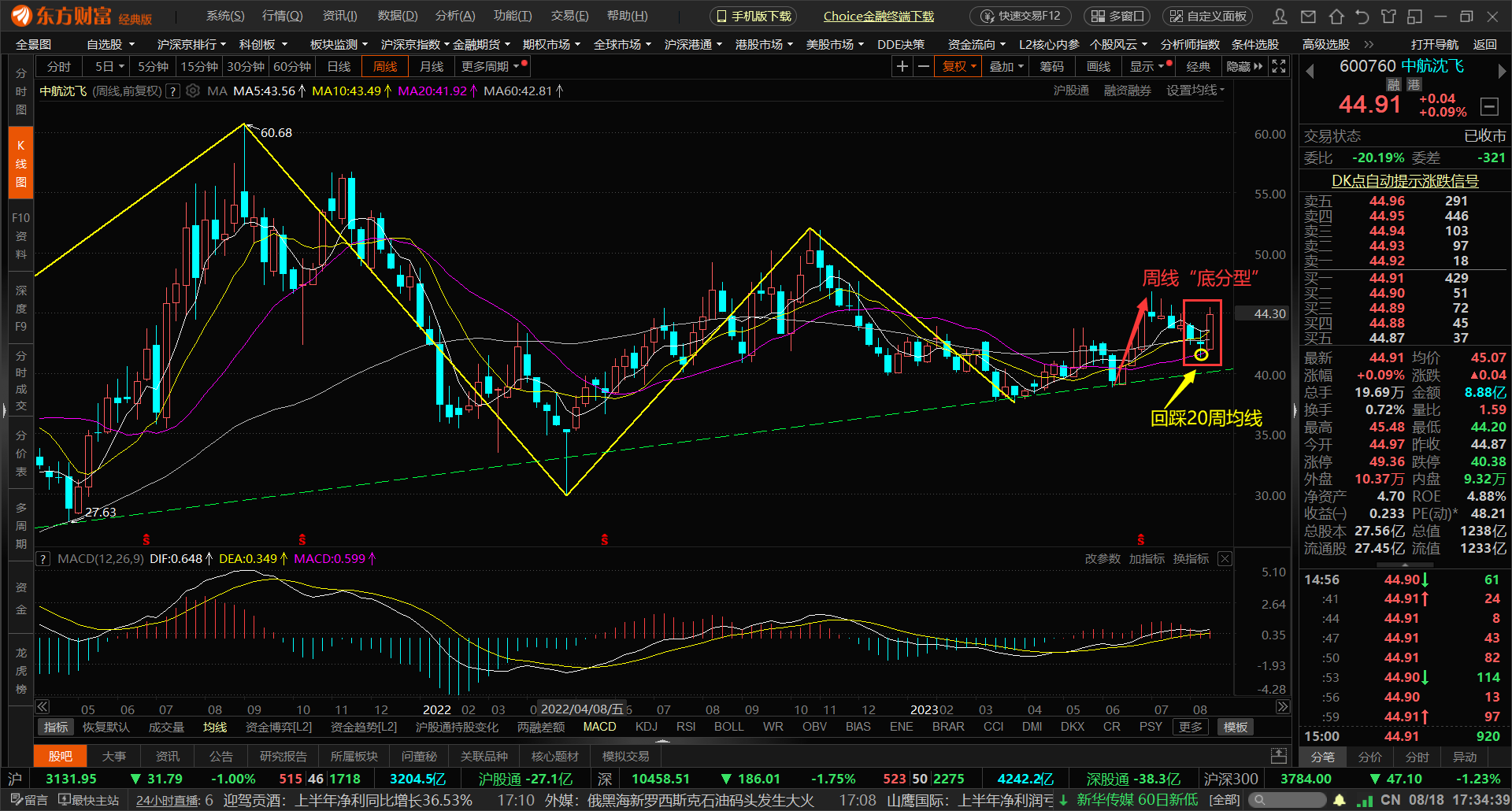1512x811 pixels.
Task: Open the 行情(Q) menu
Action: click(x=282, y=16)
